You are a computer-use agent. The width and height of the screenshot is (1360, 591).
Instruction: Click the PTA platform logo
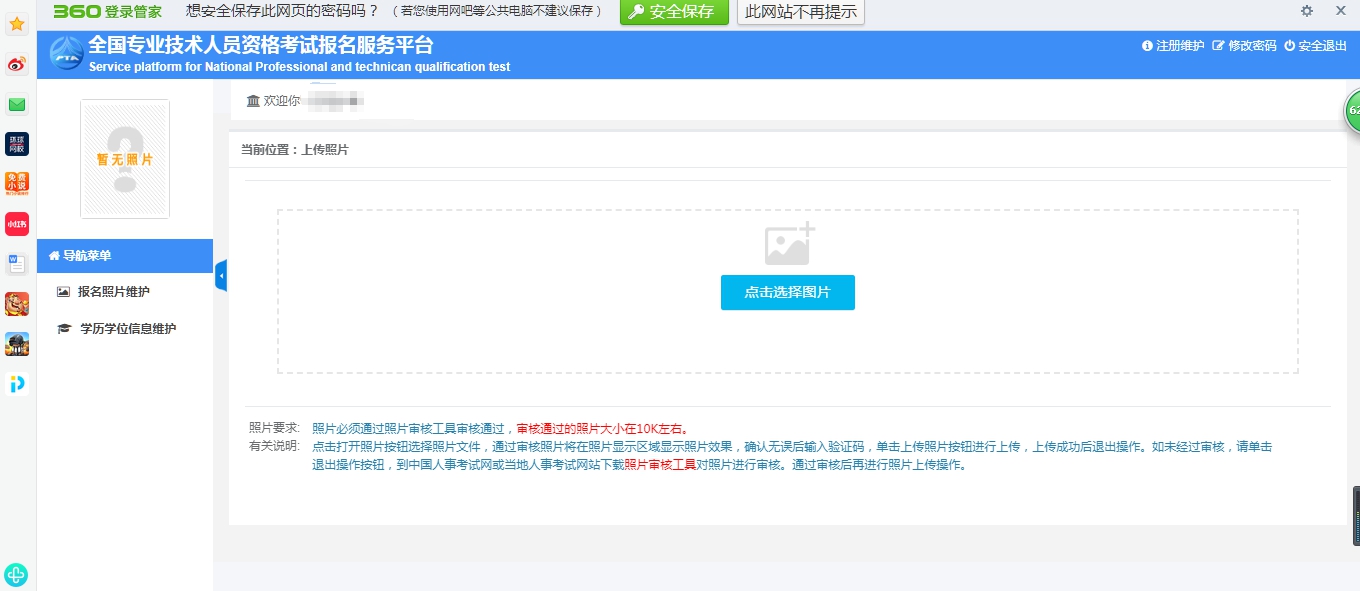pos(66,54)
